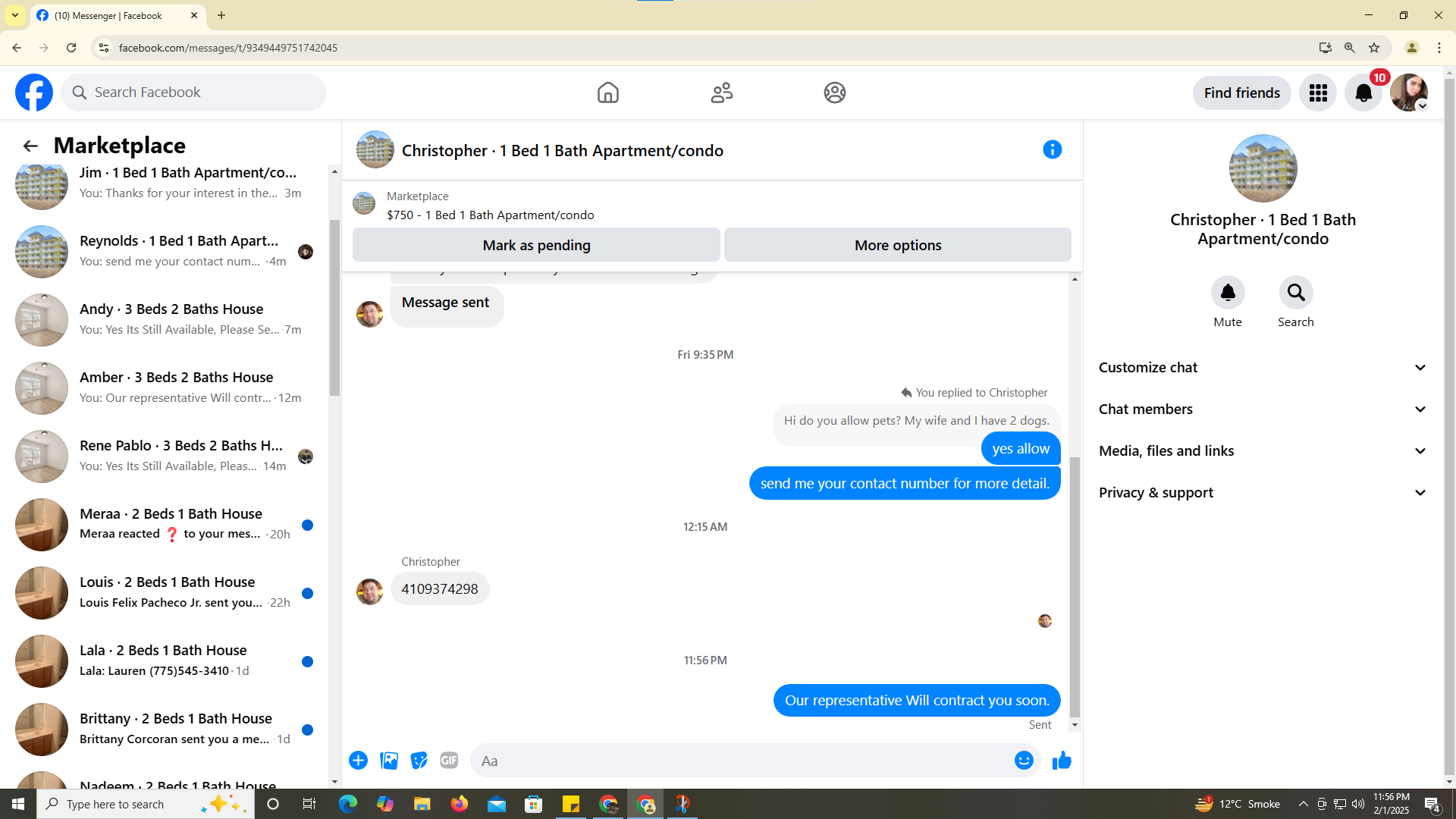Open more actions plus icon
This screenshot has height=819, width=1456.
point(358,760)
